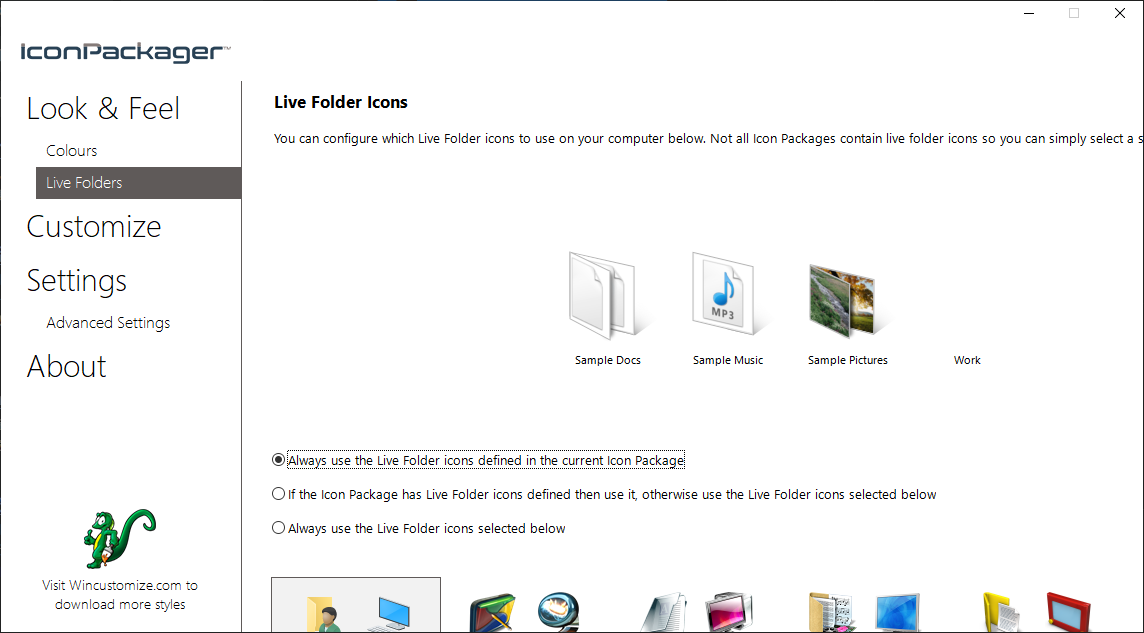Open the Settings section
1144x633 pixels.
click(77, 280)
